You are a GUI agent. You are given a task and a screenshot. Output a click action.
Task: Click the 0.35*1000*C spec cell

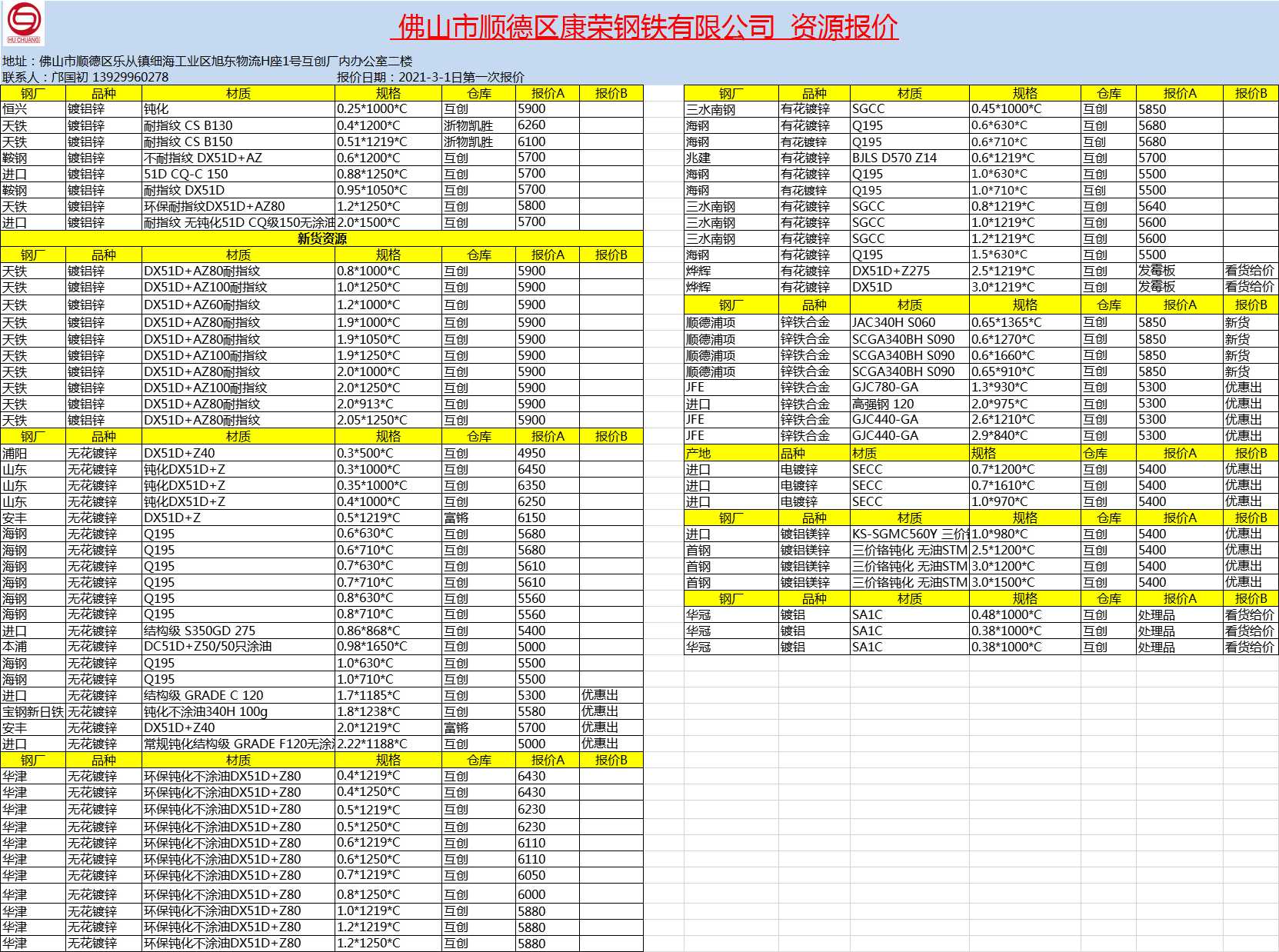[x=388, y=485]
